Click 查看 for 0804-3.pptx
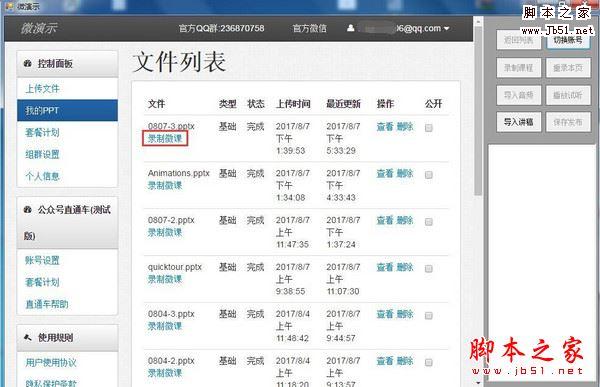 385,315
